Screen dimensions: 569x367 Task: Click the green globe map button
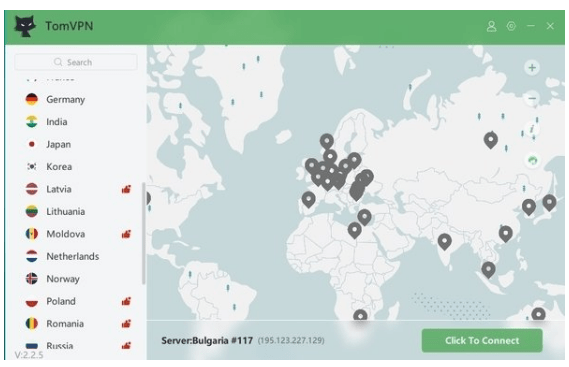tap(532, 160)
